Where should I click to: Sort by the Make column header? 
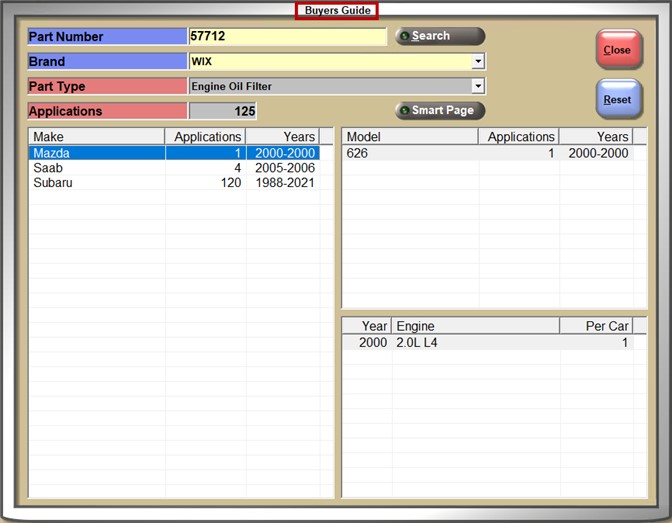click(x=96, y=136)
